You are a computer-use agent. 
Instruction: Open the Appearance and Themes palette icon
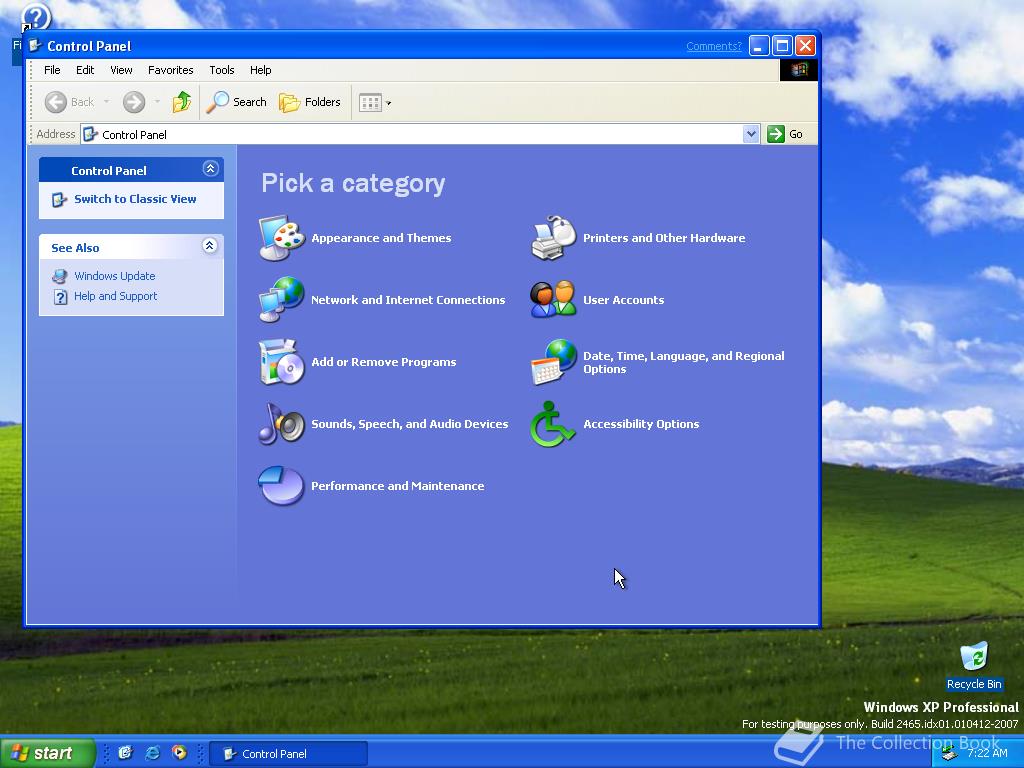click(281, 238)
